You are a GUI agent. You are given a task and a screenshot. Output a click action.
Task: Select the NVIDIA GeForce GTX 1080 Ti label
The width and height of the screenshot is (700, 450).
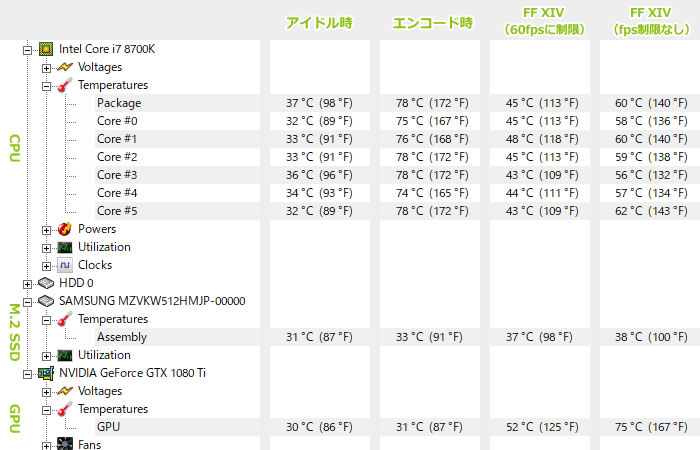(133, 373)
